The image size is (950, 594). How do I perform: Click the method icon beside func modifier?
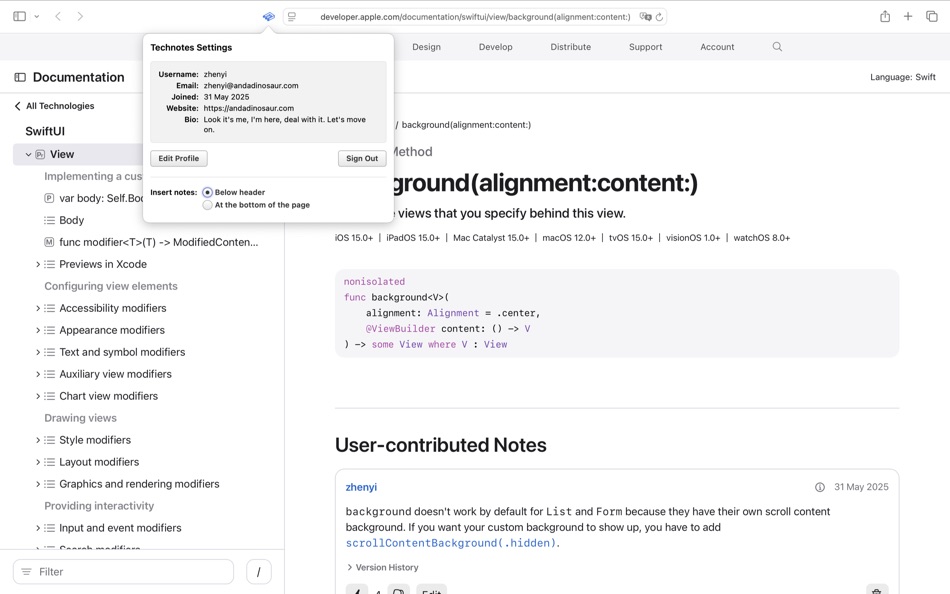(49, 242)
